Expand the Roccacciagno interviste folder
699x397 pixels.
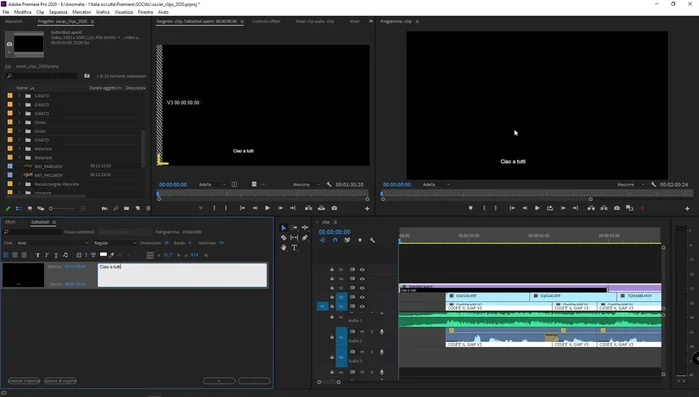click(19, 184)
